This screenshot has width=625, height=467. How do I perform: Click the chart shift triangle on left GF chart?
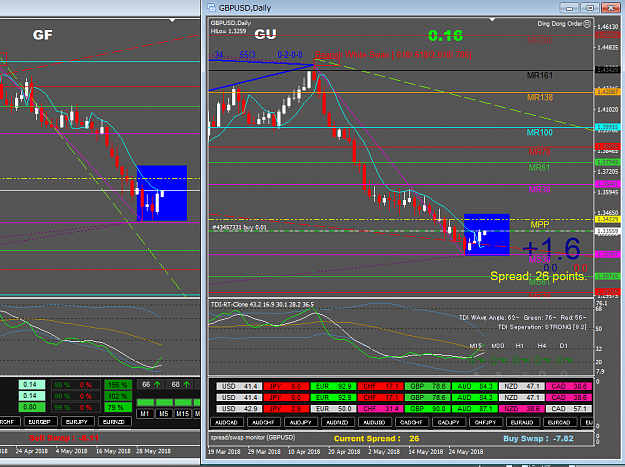172,20
